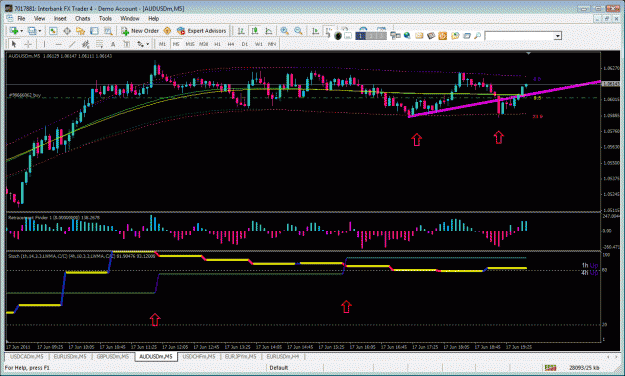
Task: Toggle the chart shift icon
Action: pos(329,30)
